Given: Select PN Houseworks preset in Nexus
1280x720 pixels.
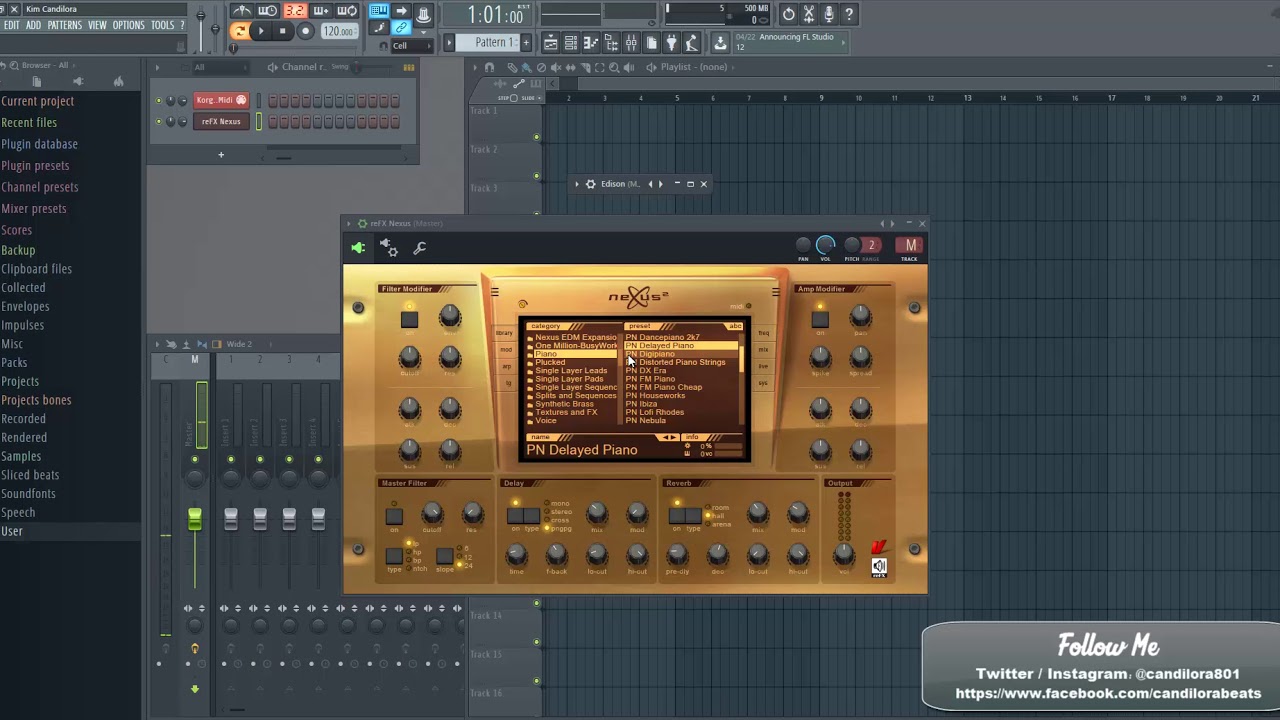Looking at the screenshot, I should pyautogui.click(x=655, y=396).
